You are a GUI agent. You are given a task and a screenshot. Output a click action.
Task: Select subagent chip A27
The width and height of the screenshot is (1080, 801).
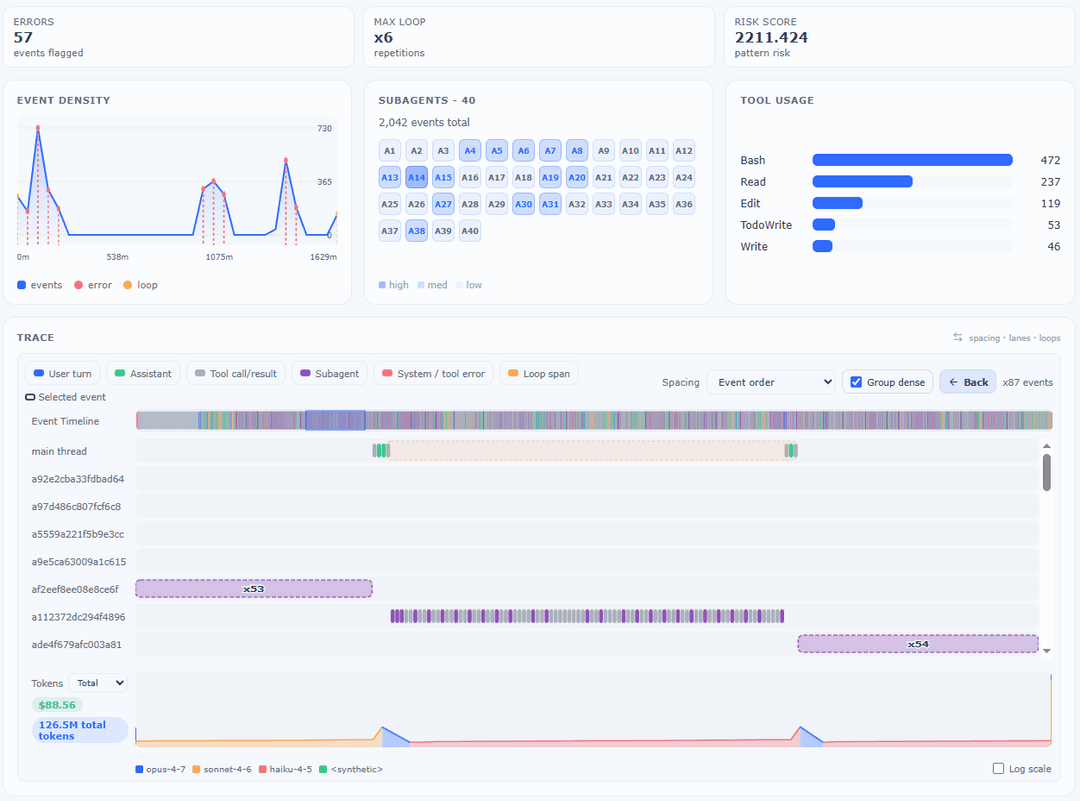click(x=444, y=205)
